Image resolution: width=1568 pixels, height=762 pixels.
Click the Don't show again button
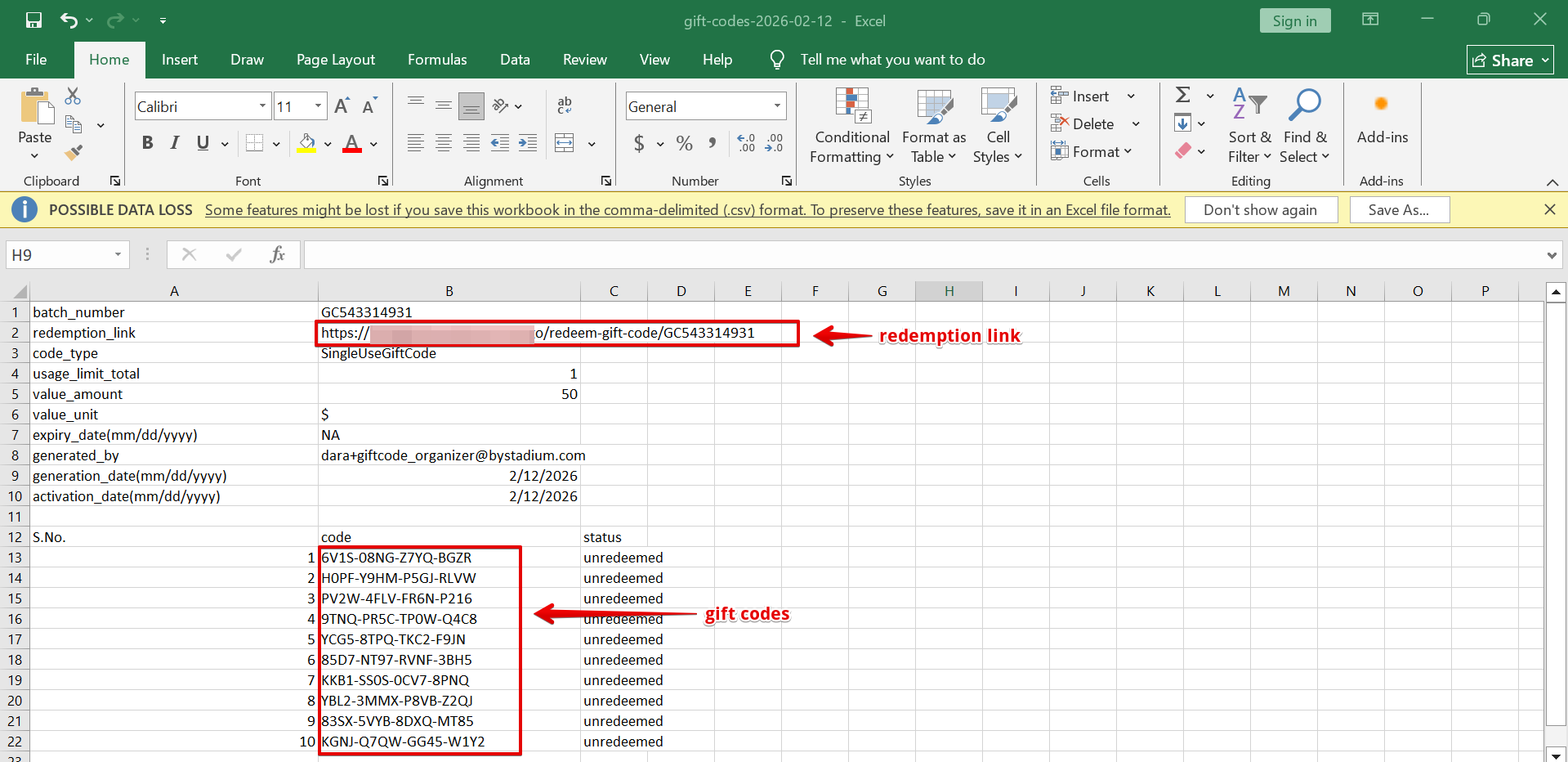[1260, 210]
